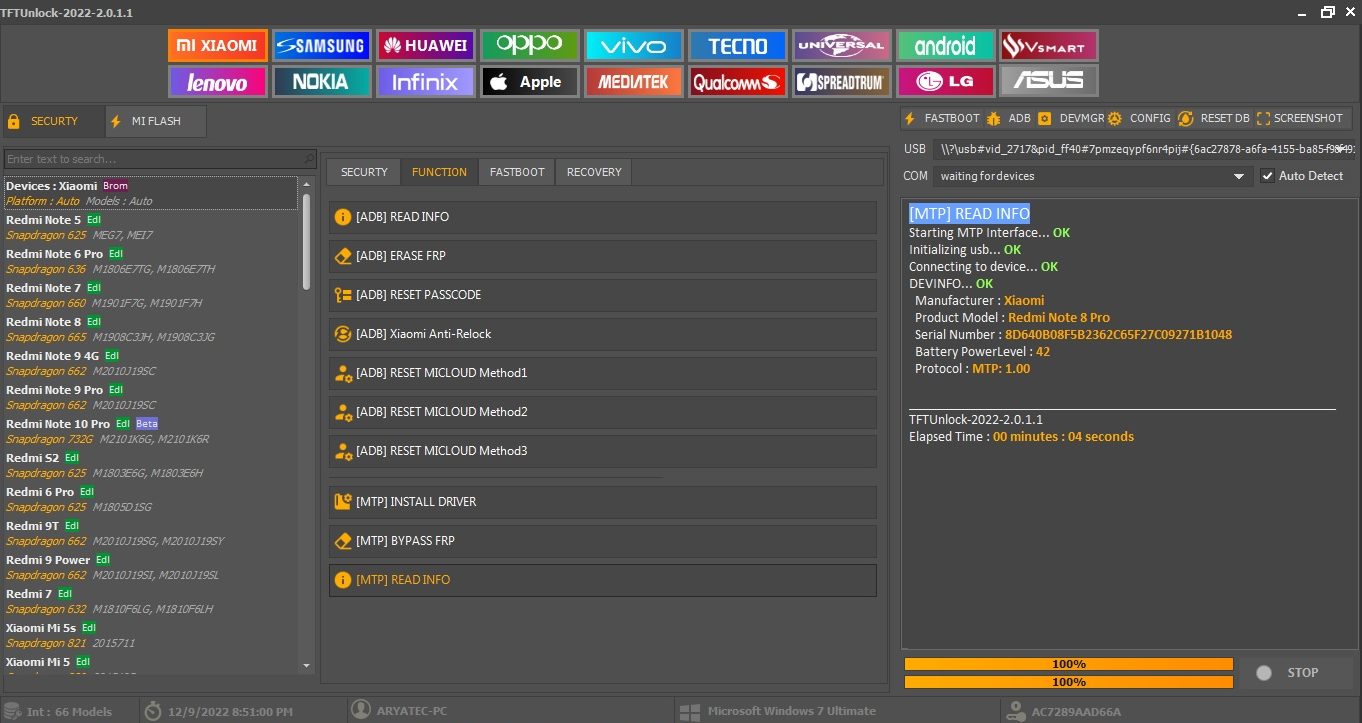Select Xiaomi Mi 5s device
Image resolution: width=1362 pixels, height=723 pixels.
151,635
